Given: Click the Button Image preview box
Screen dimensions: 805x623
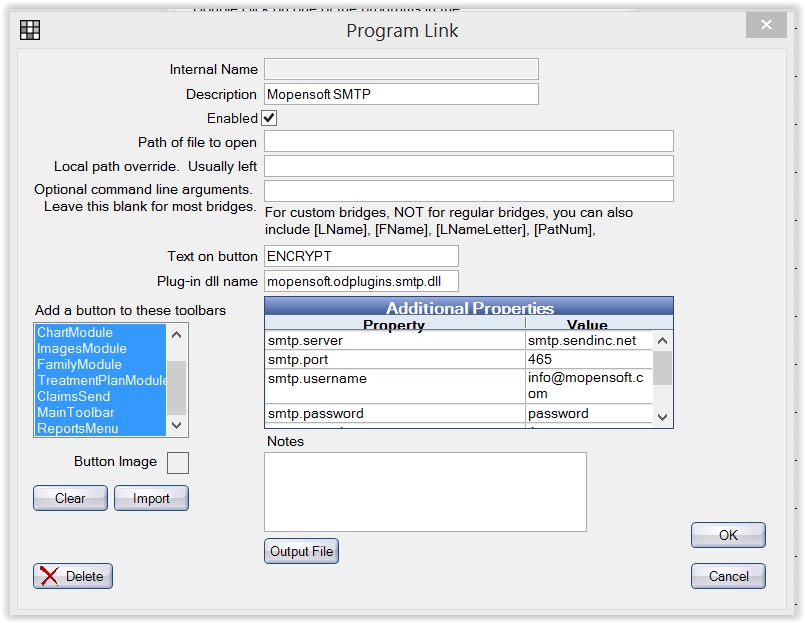Looking at the screenshot, I should click(178, 463).
